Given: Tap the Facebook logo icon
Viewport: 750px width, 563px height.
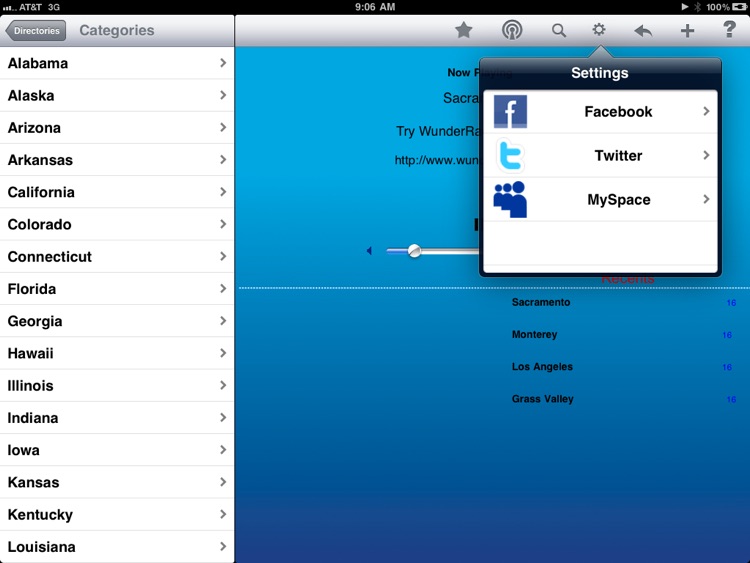Looking at the screenshot, I should [510, 111].
